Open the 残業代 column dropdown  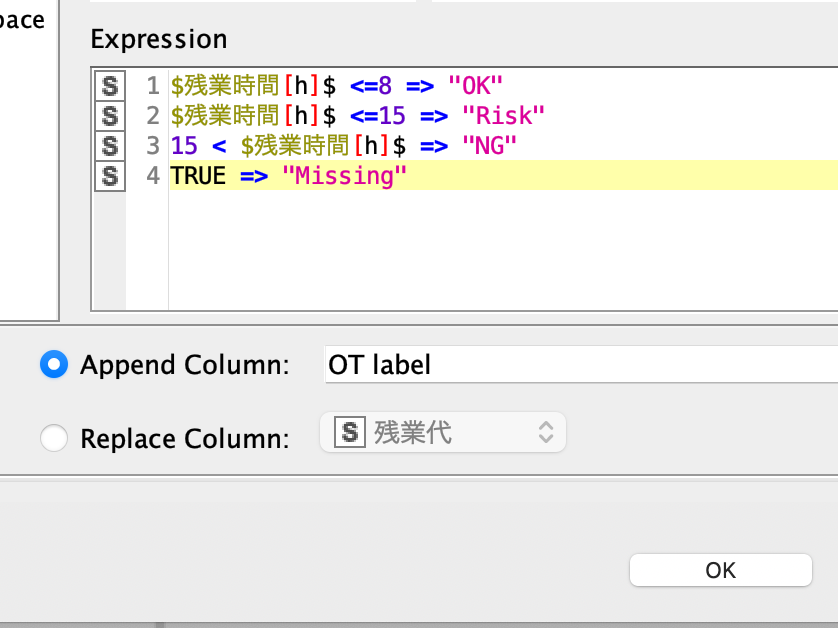tap(443, 432)
